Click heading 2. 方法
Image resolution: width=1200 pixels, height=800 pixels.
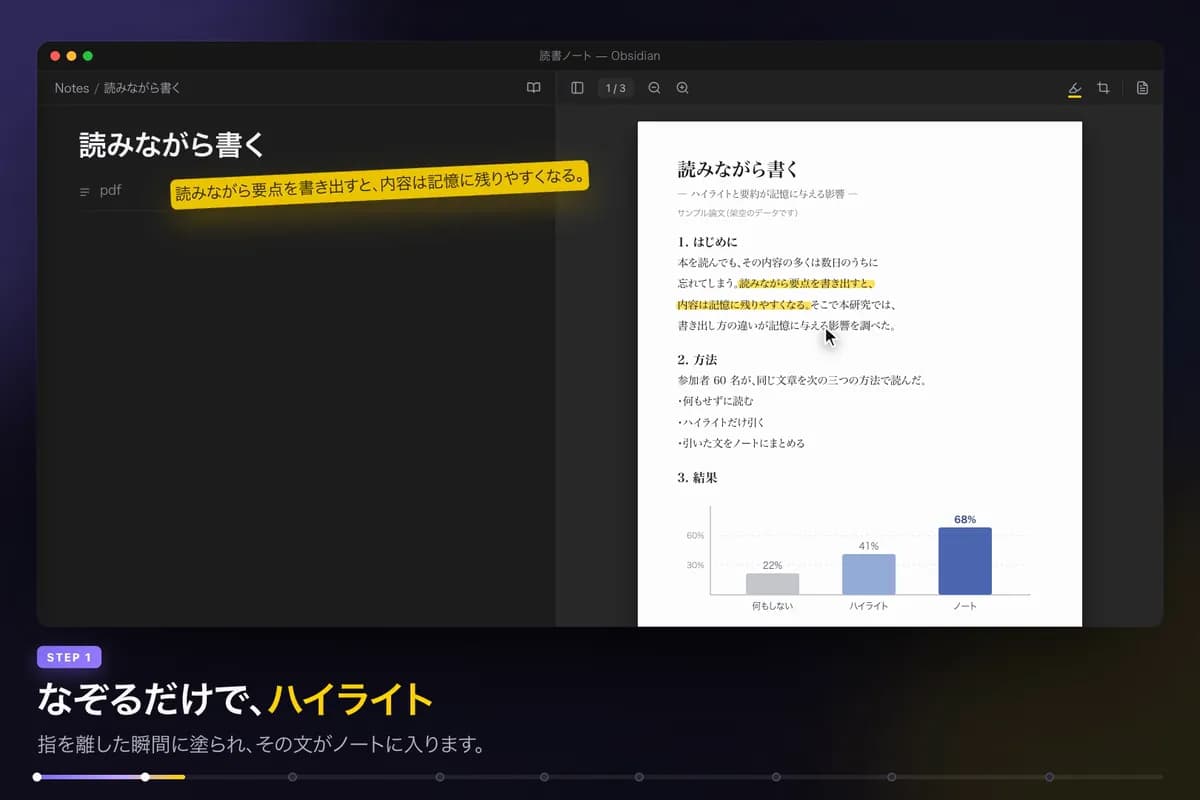[697, 359]
